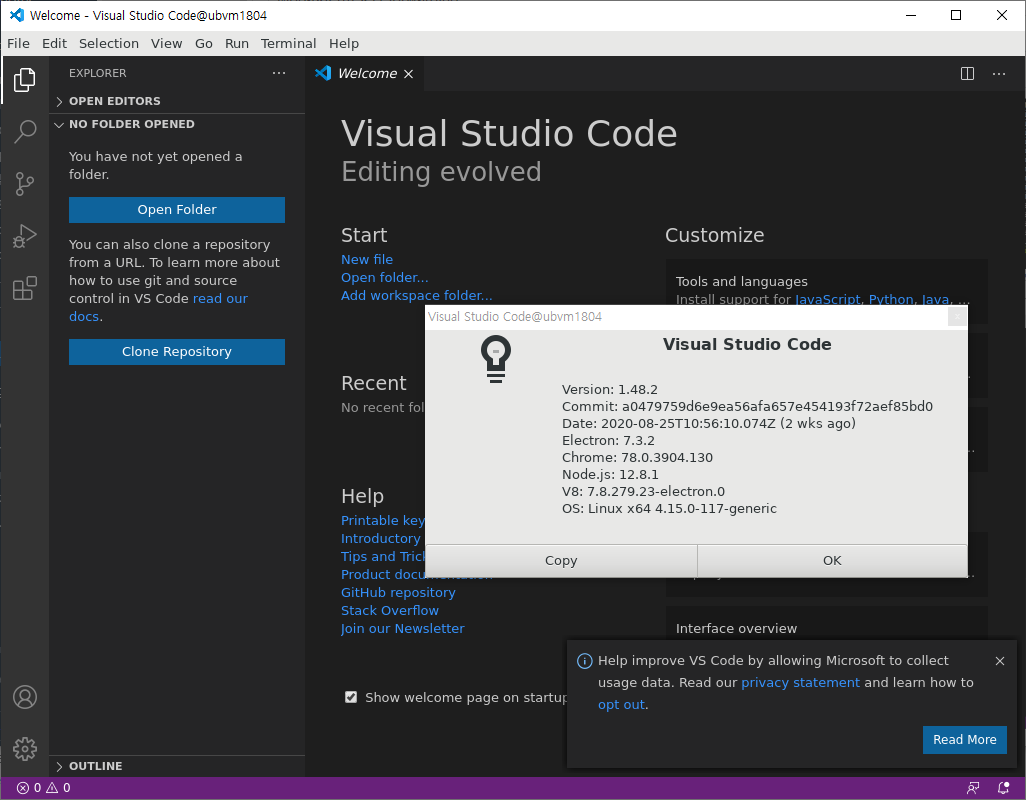Open the Search view in activity bar
The image size is (1026, 800).
click(25, 131)
